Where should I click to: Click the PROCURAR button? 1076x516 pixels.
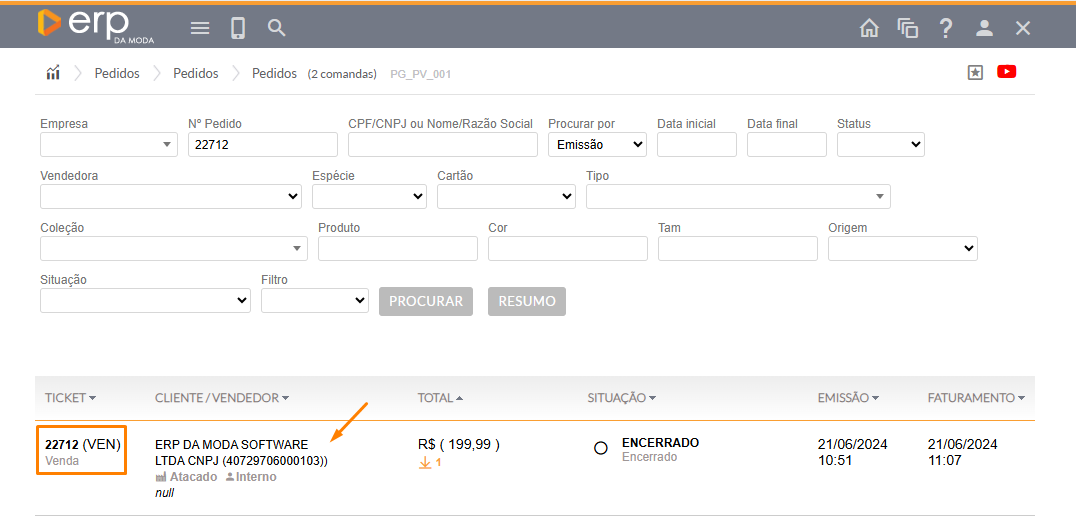click(425, 301)
